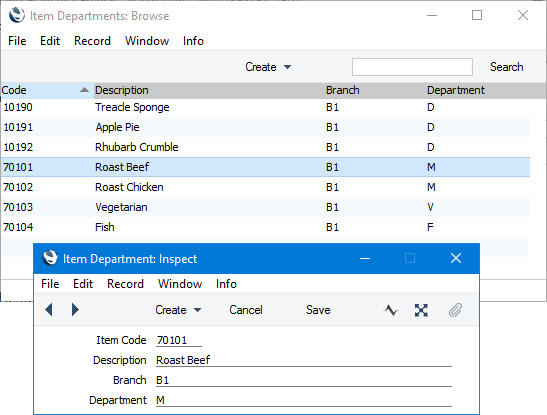Image resolution: width=547 pixels, height=415 pixels.
Task: Select the Roast Chicken row
Action: point(265,187)
